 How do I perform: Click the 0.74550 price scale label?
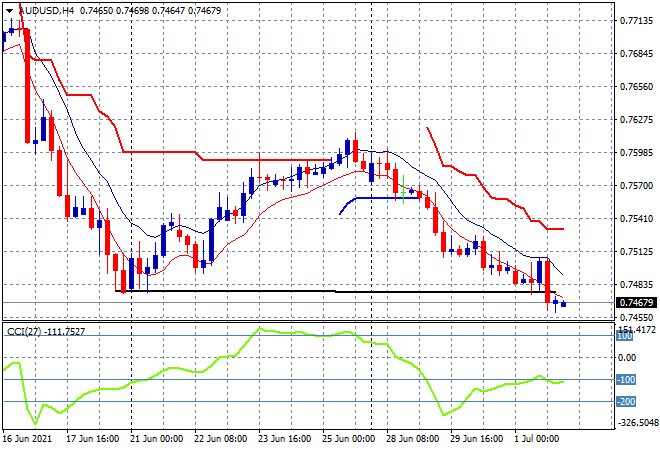637,317
